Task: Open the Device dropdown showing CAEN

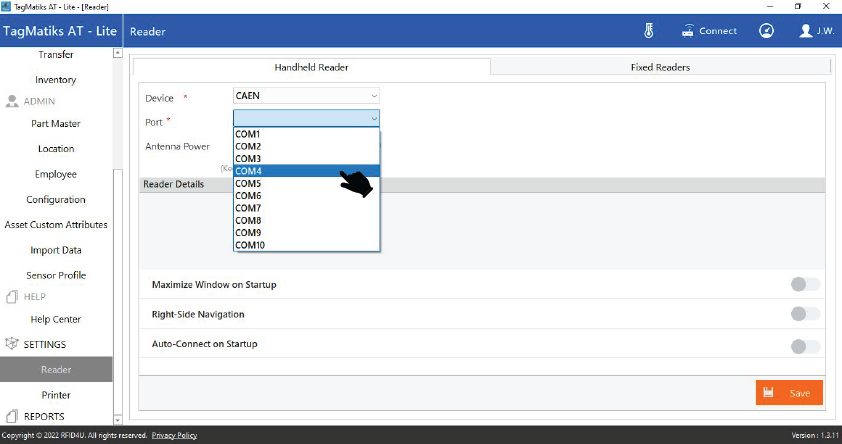Action: pyautogui.click(x=306, y=96)
